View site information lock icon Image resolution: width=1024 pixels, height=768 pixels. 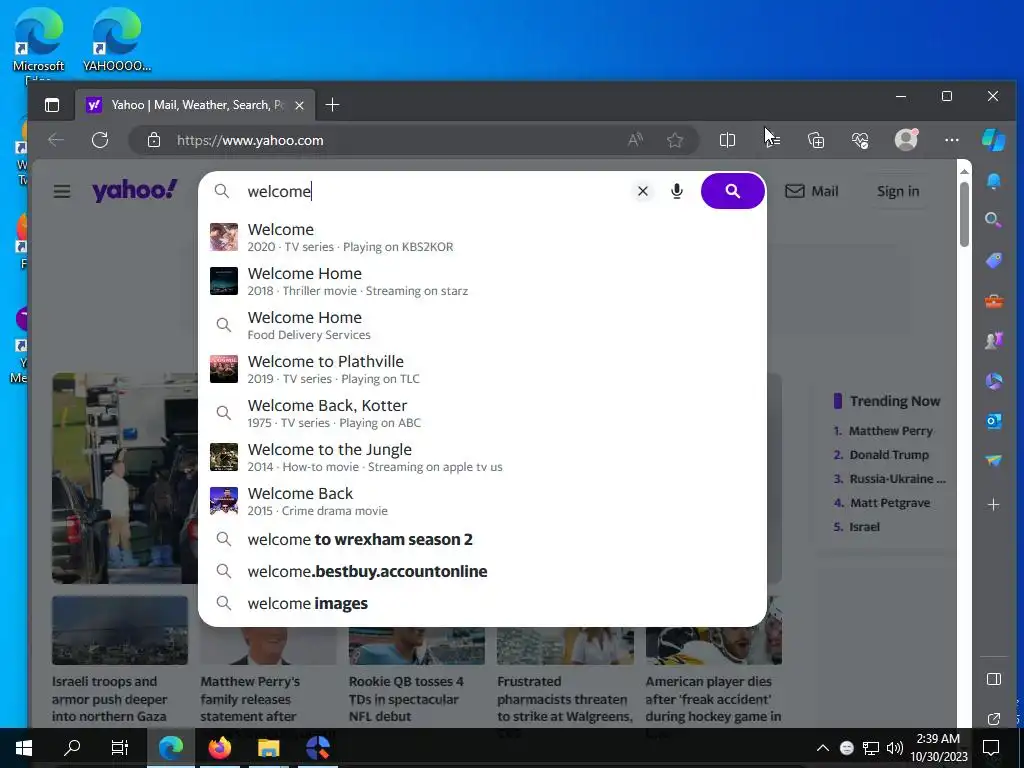tap(154, 140)
